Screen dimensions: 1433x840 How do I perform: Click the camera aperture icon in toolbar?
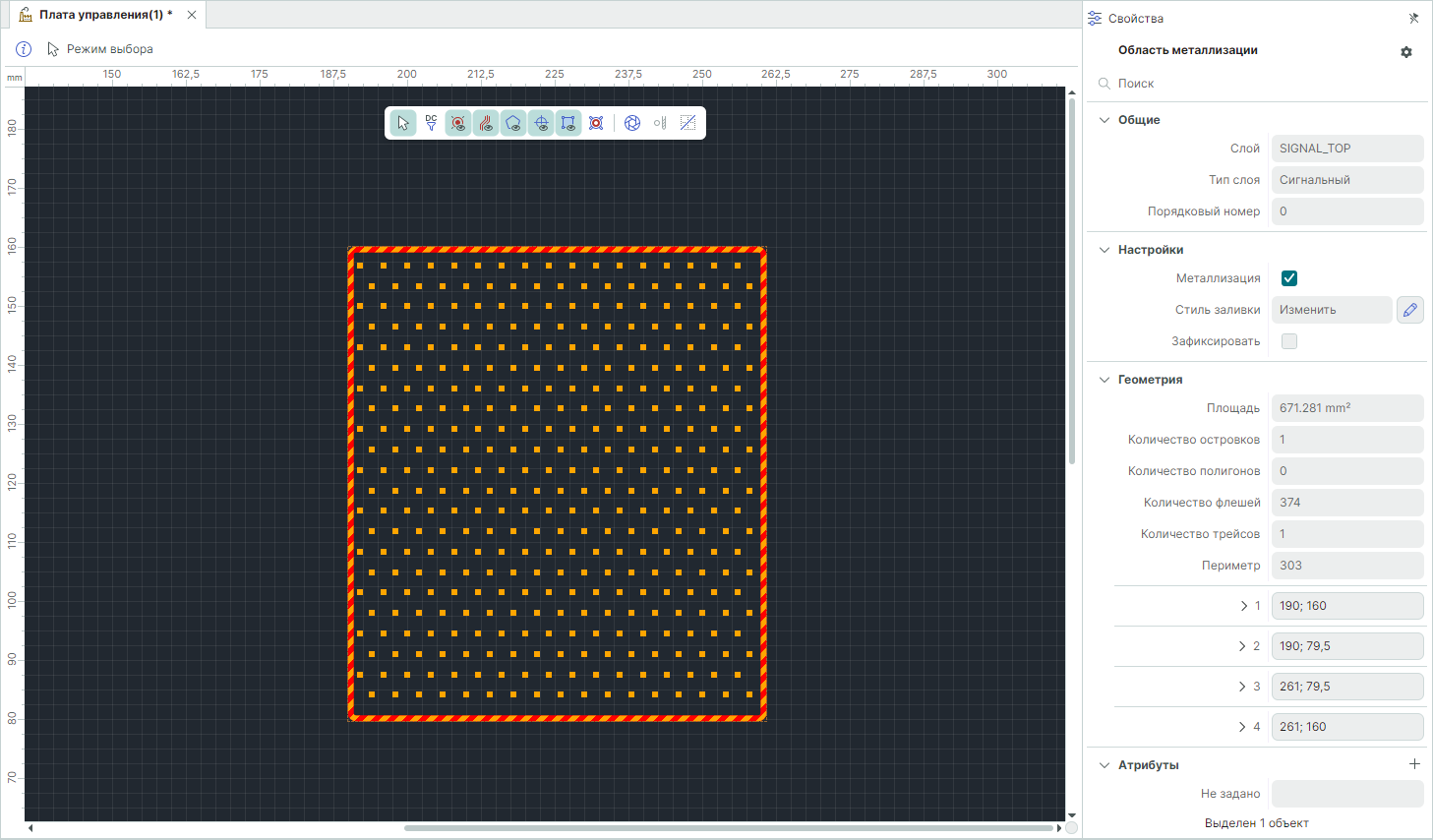coord(632,123)
